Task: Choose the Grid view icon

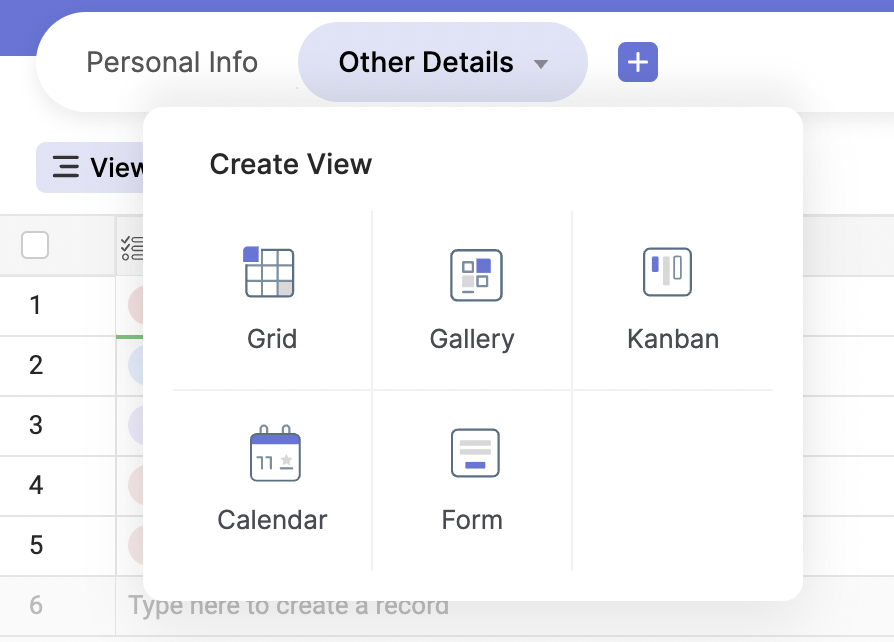Action: coord(270,273)
